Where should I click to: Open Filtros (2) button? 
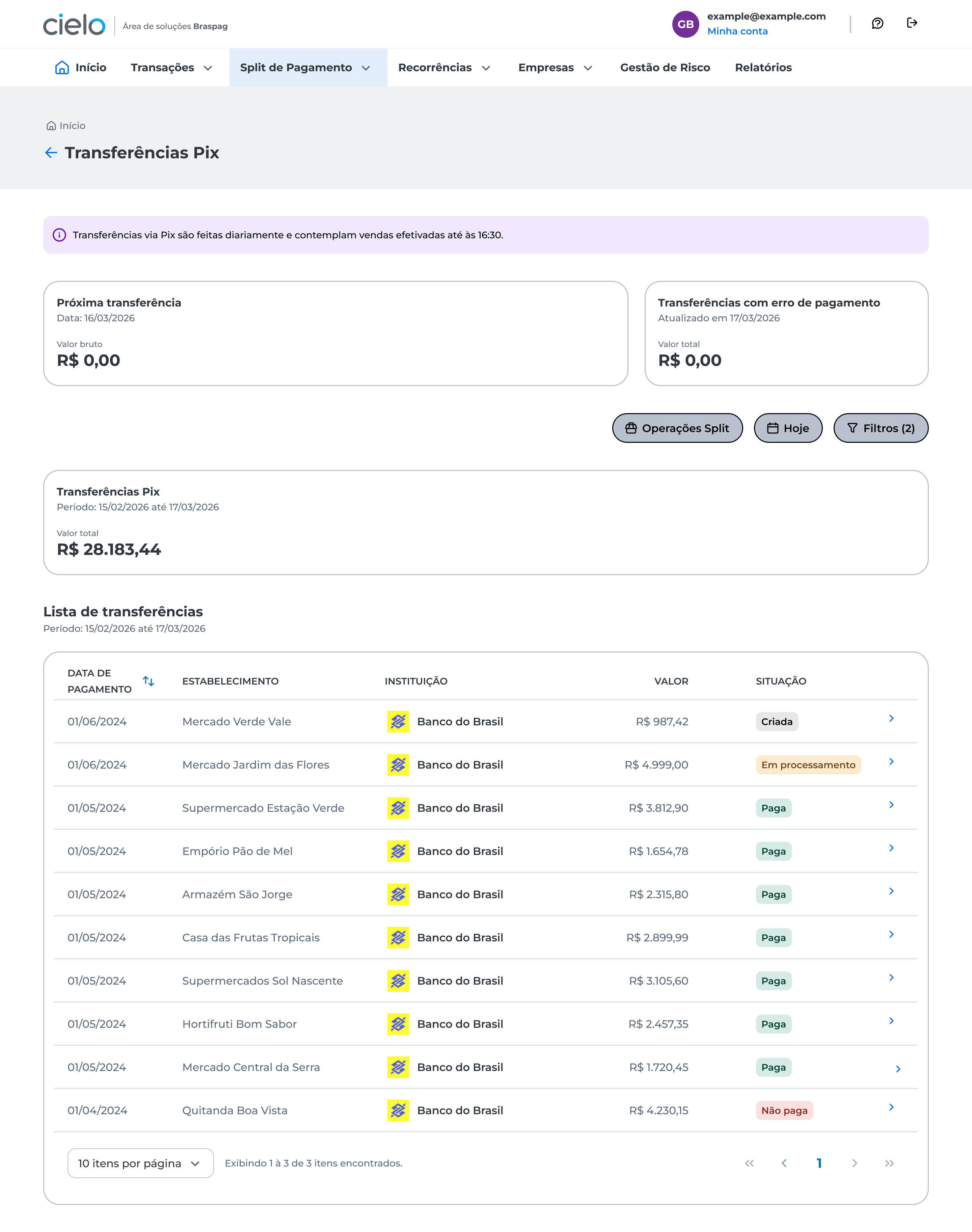881,428
